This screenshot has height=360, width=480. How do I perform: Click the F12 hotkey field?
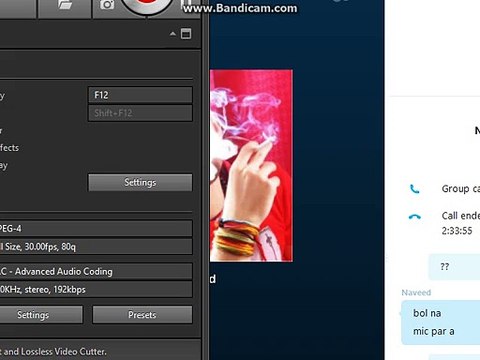pyautogui.click(x=140, y=95)
